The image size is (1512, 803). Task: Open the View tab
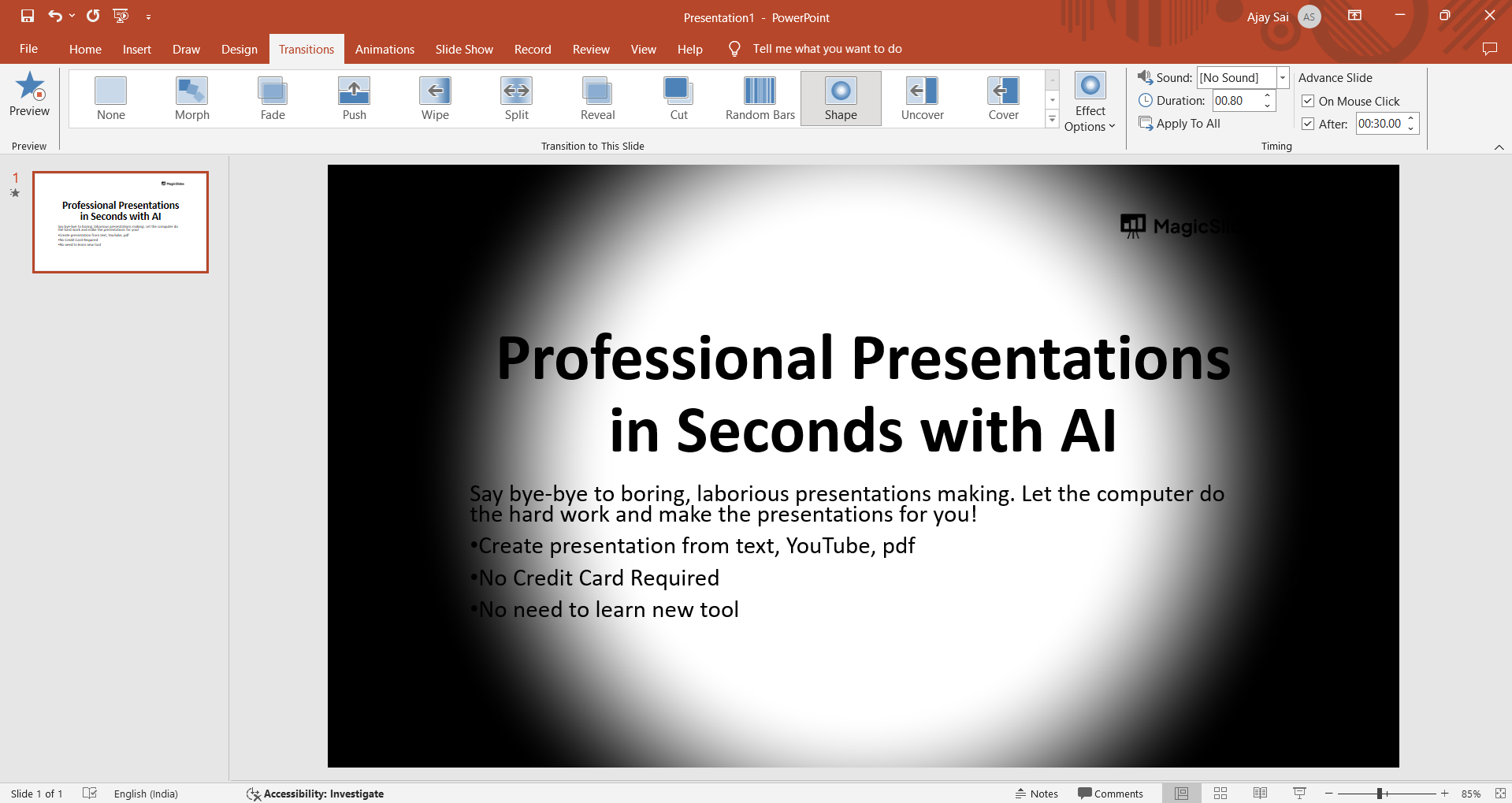click(643, 49)
